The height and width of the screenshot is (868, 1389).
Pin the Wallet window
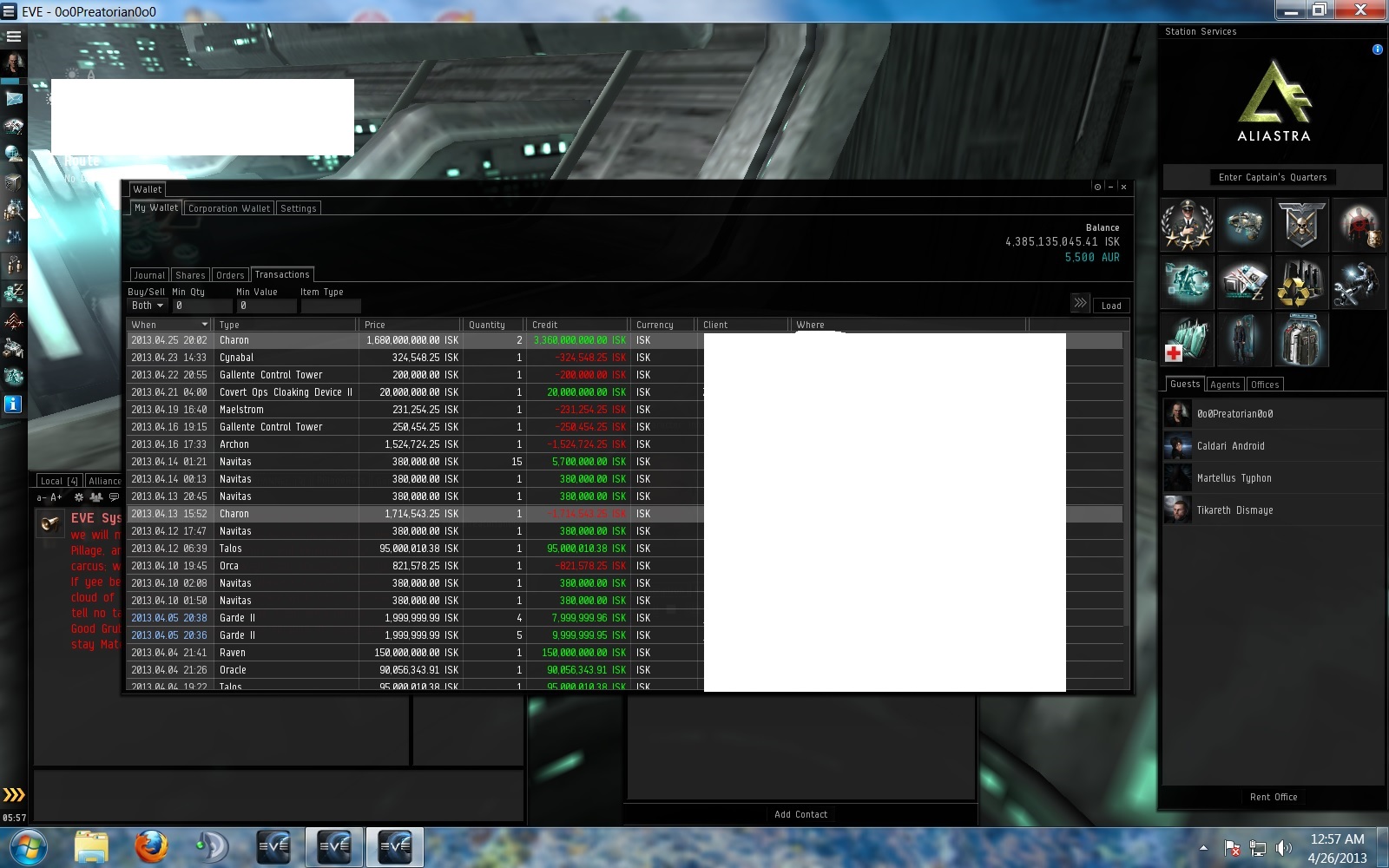(x=1098, y=187)
